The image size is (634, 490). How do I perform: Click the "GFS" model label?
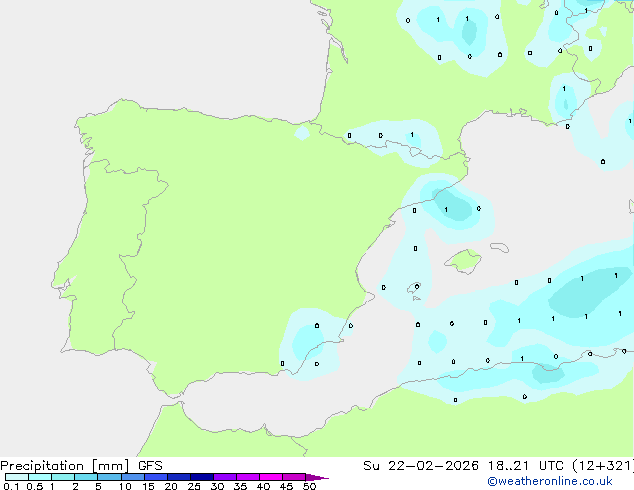pos(150,466)
